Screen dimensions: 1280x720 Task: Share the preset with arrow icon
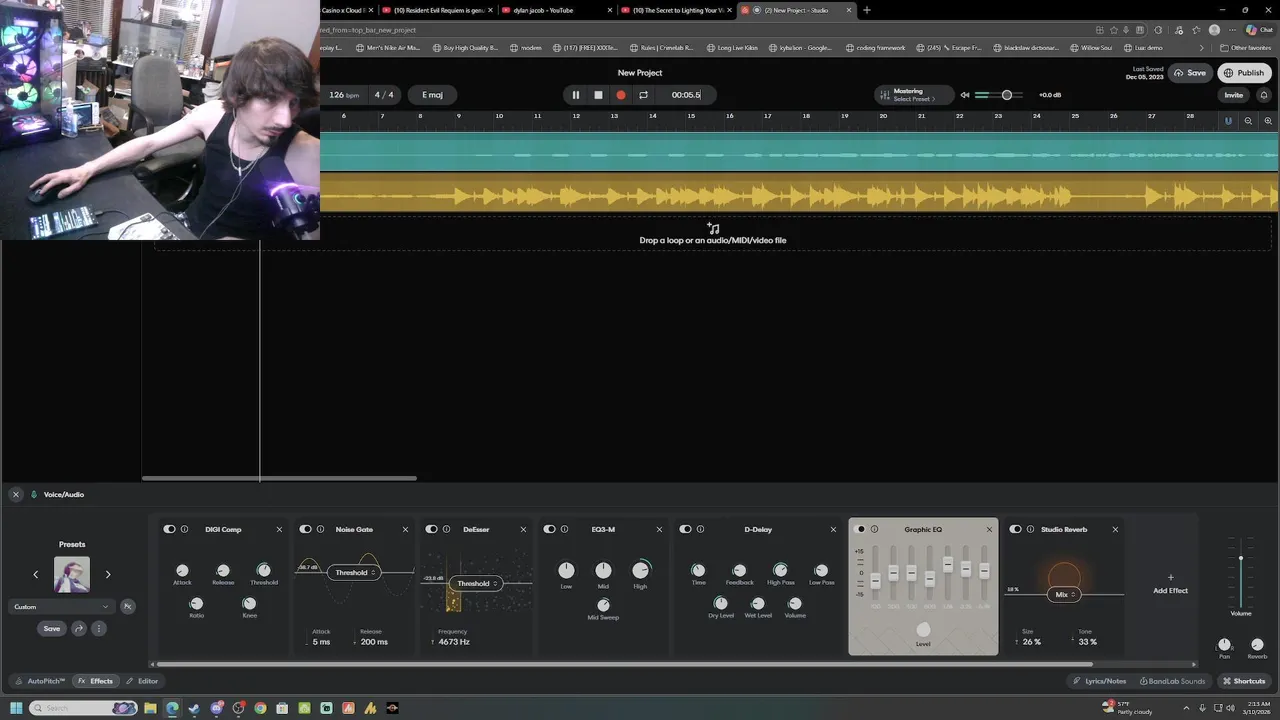(x=78, y=628)
